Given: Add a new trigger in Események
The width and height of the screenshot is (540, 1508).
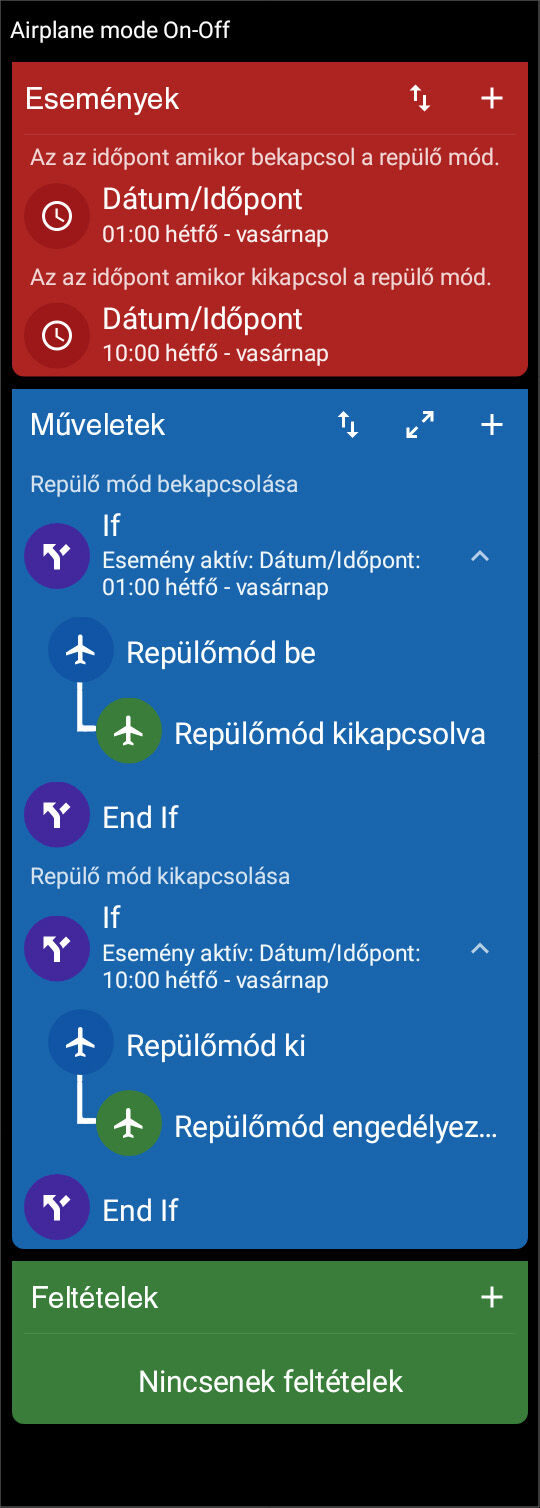Looking at the screenshot, I should pyautogui.click(x=491, y=98).
